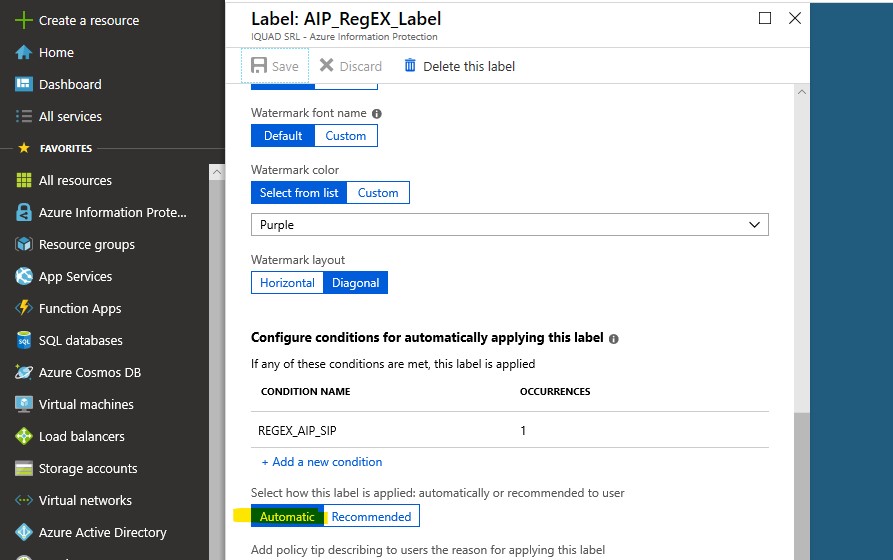Click the App Services globe icon
893x560 pixels.
click(23, 276)
